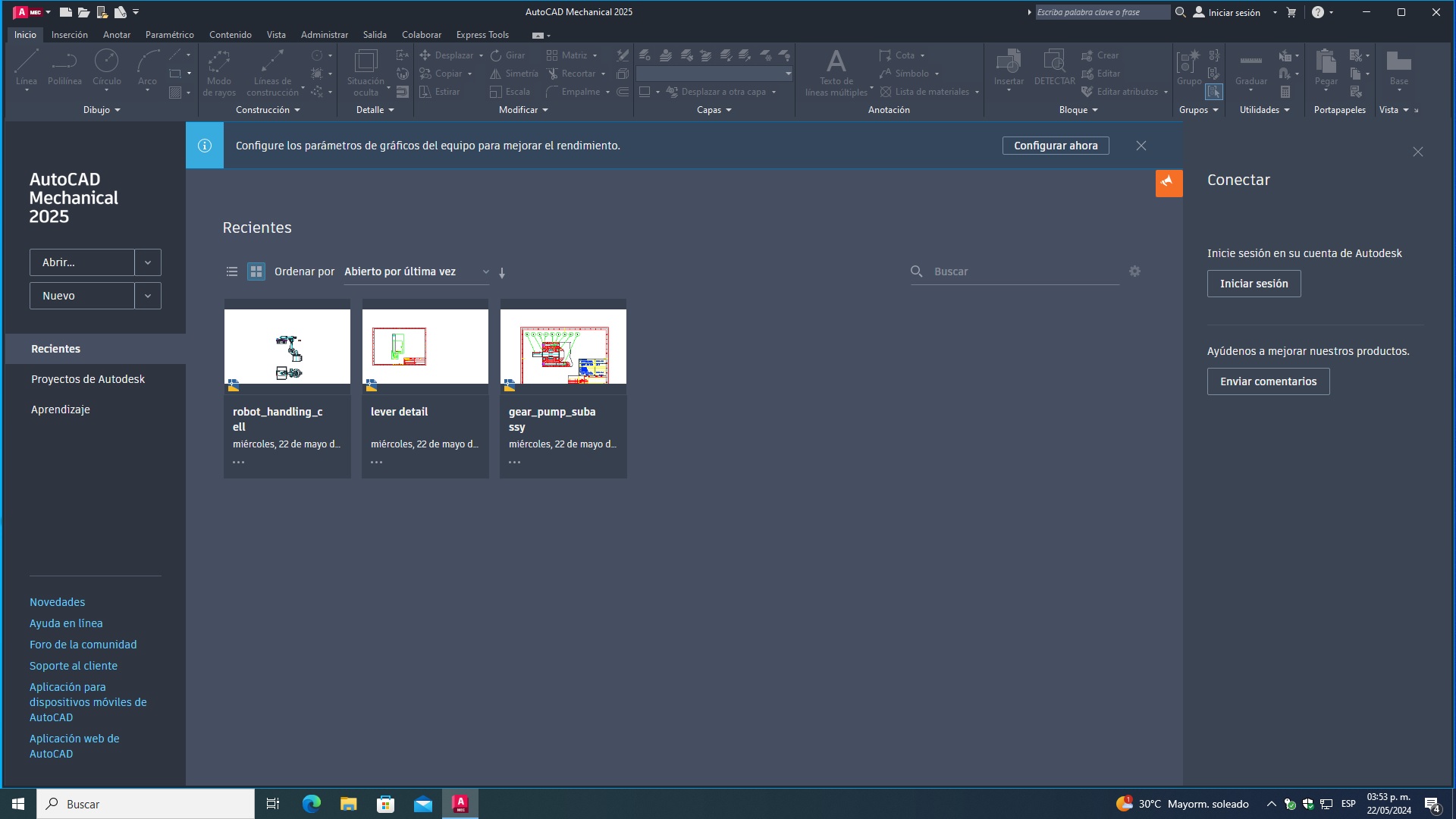Click the Open folder icon in quick access toolbar
This screenshot has height=819, width=1456.
pos(83,12)
